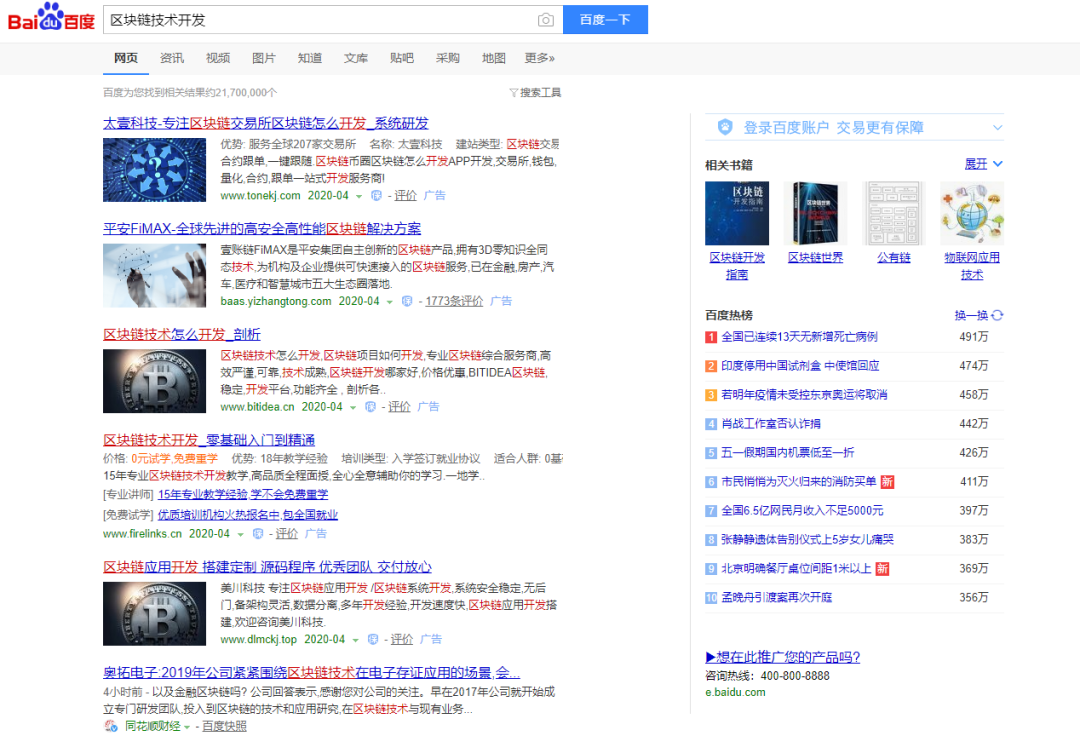This screenshot has width=1080, height=736.
Task: Click the 百度一下 search button
Action: (605, 20)
